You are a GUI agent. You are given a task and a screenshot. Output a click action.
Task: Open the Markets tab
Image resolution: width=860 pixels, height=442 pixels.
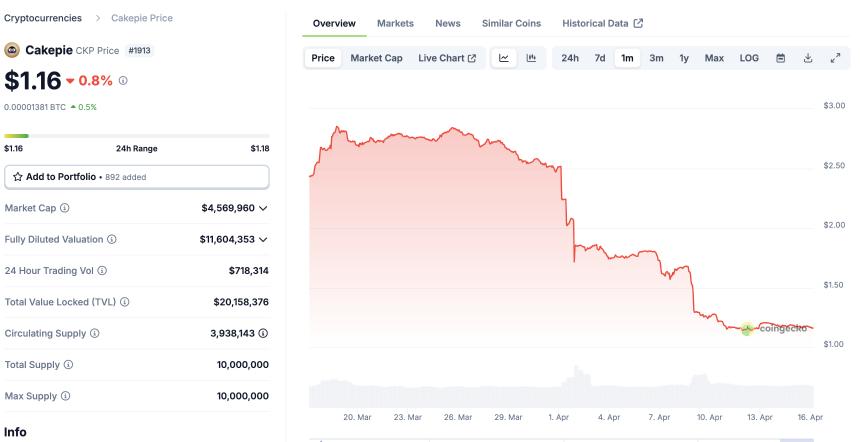[395, 23]
